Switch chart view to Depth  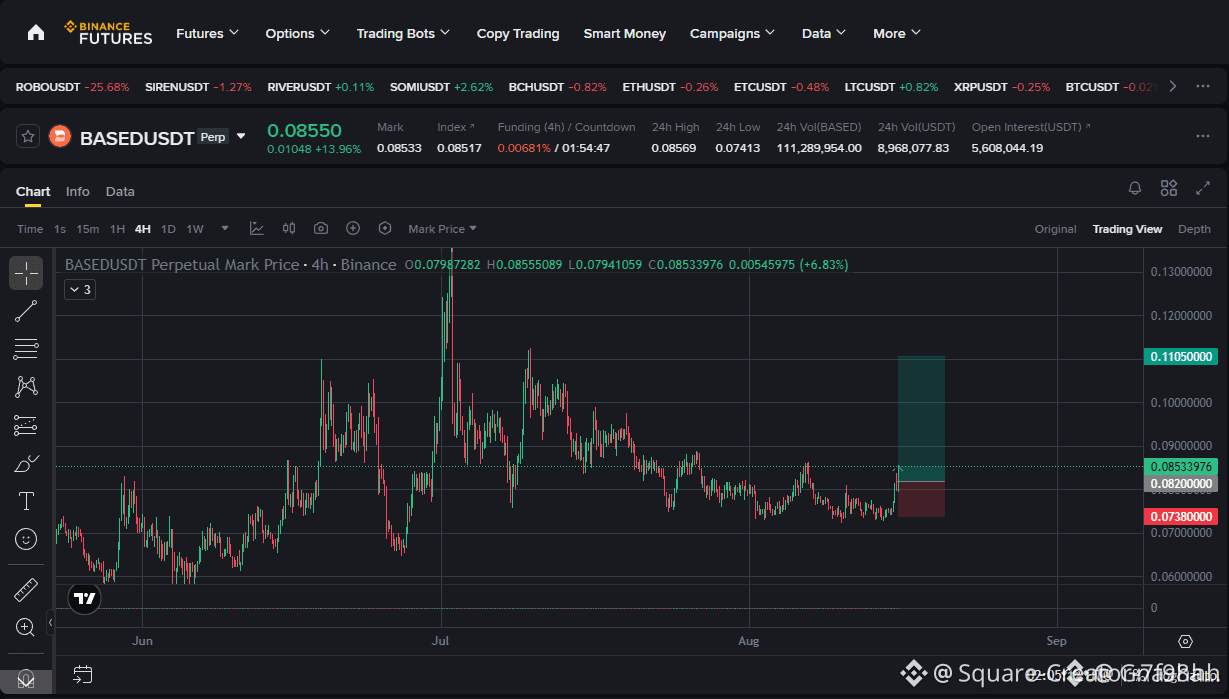1194,229
